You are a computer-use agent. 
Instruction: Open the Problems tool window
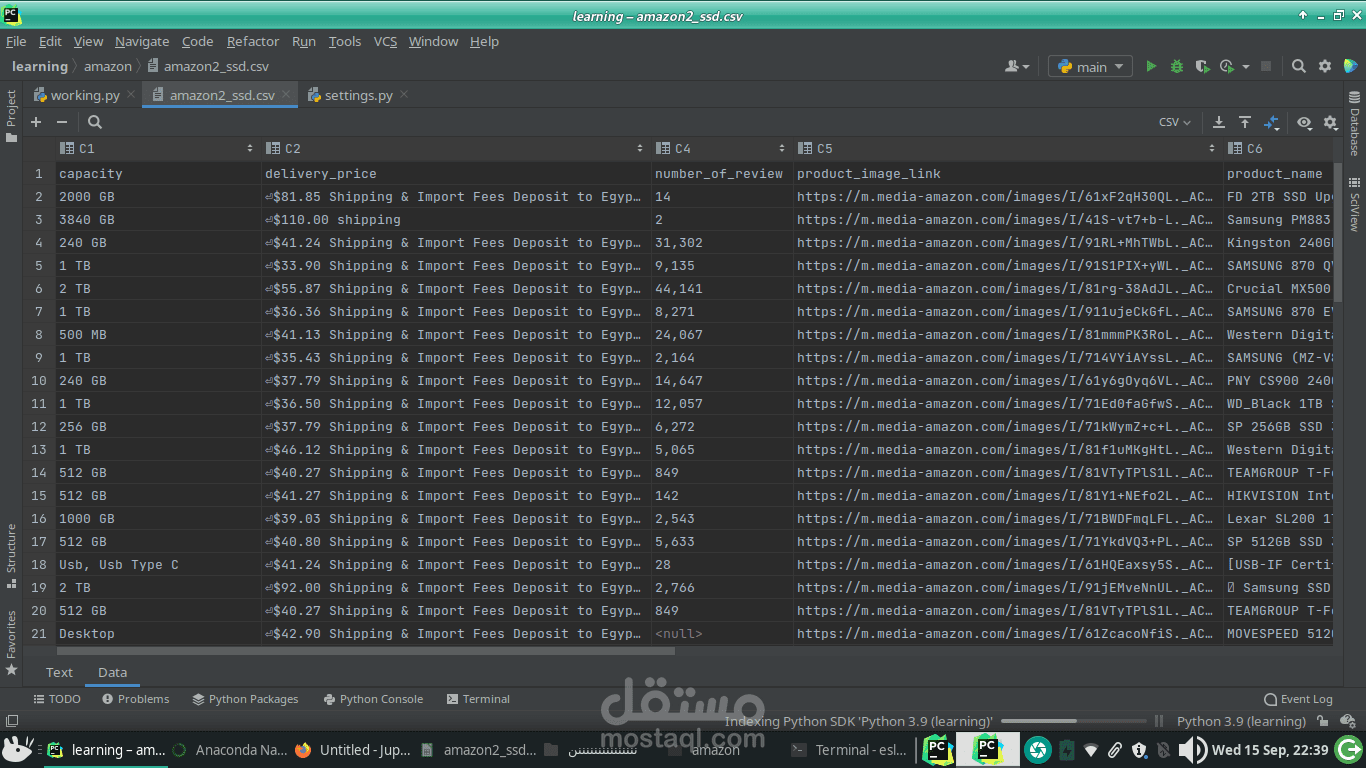point(135,699)
